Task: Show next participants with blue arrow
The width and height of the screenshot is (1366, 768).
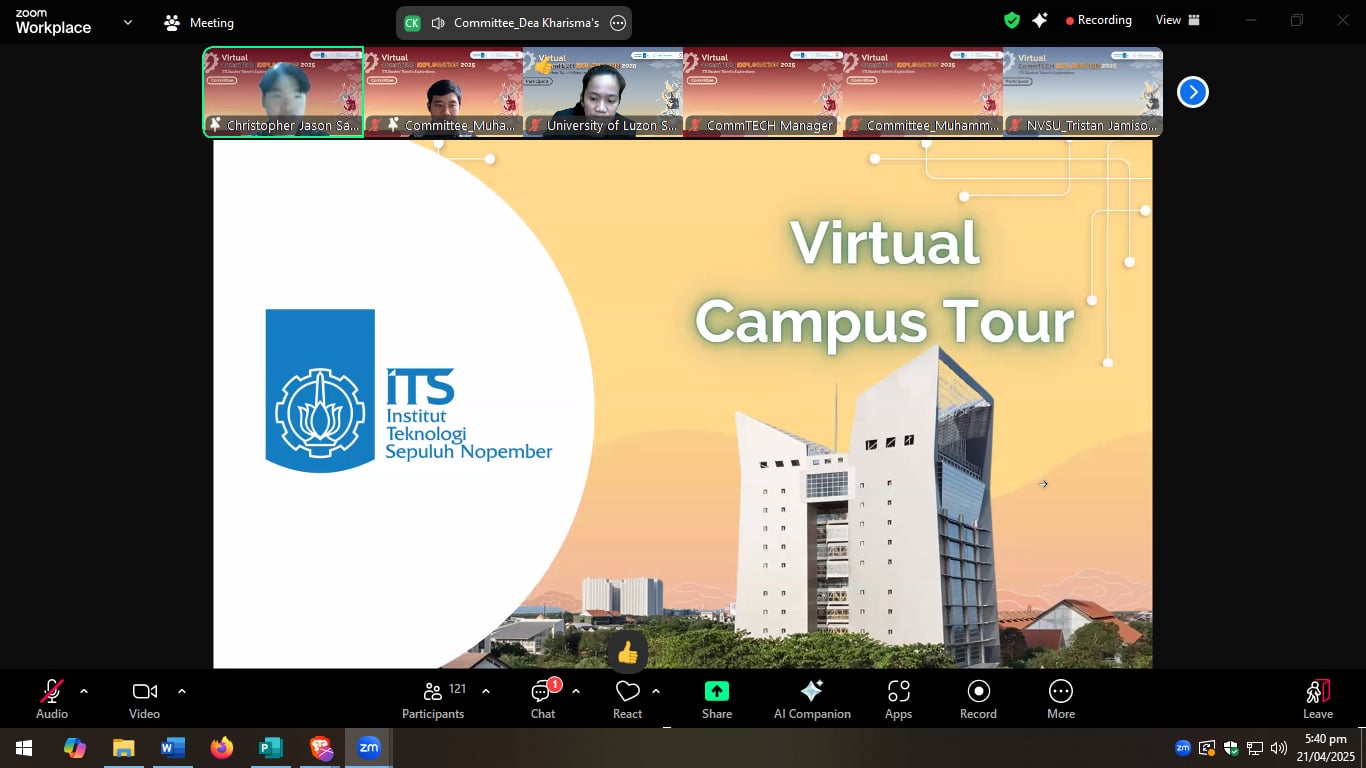Action: pyautogui.click(x=1192, y=92)
